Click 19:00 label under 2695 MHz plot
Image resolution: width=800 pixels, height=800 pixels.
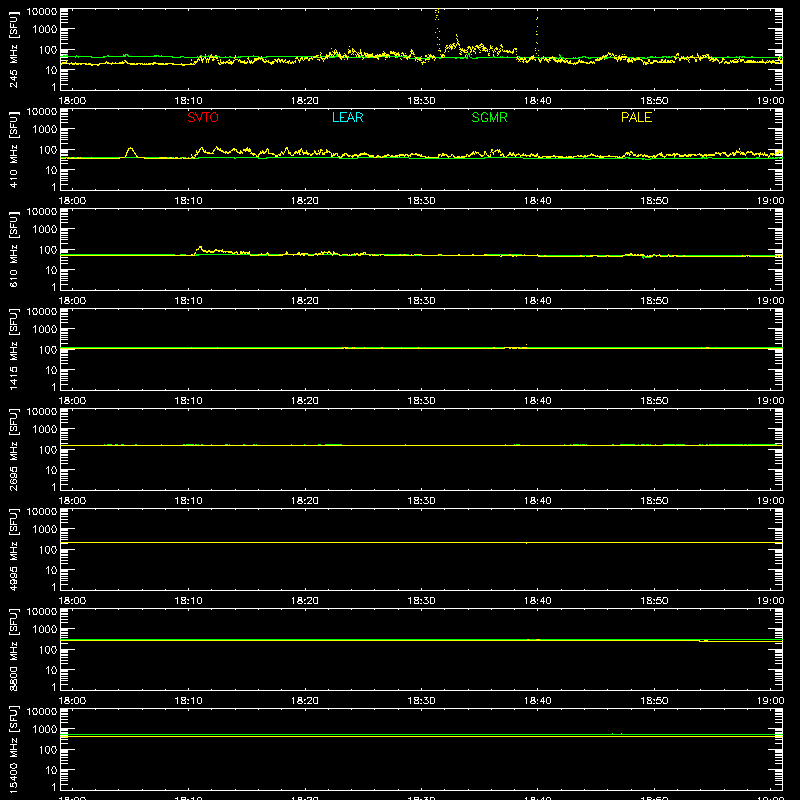point(770,501)
